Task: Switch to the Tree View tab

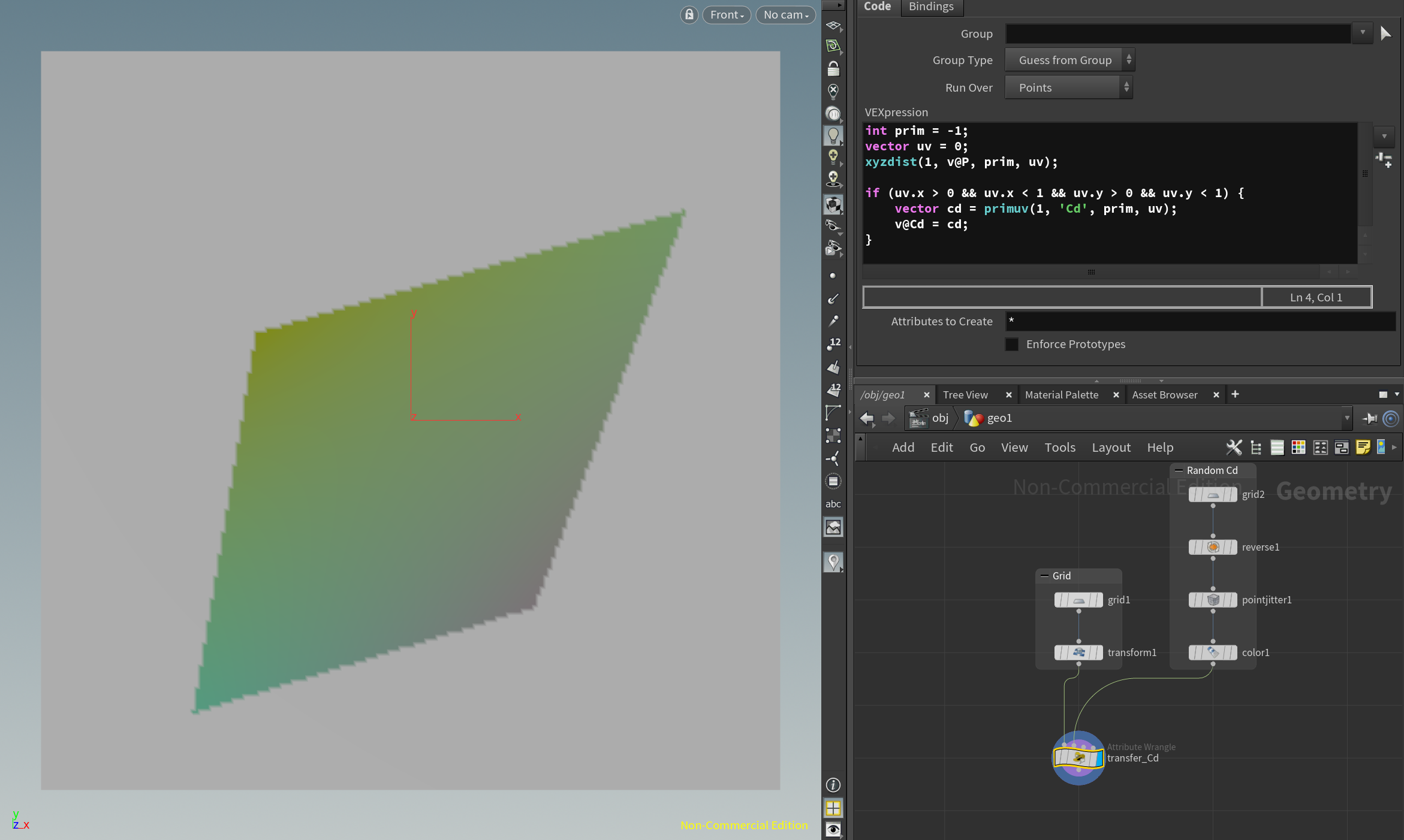Action: point(965,395)
